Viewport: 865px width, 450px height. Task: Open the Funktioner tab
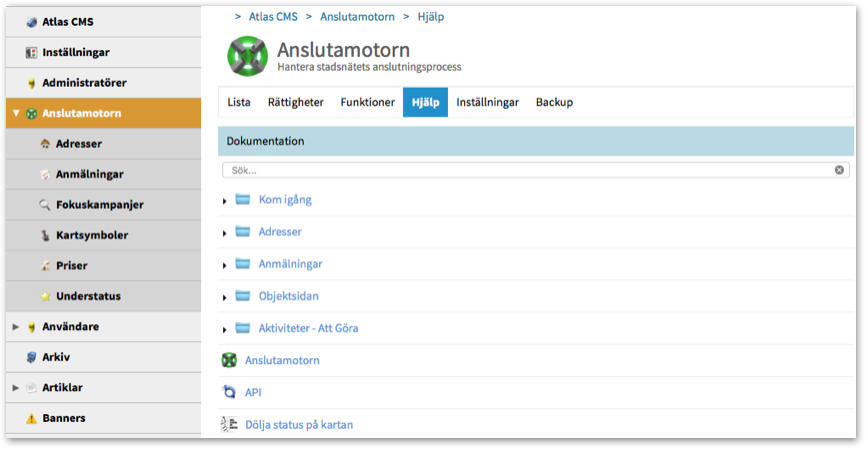point(367,102)
